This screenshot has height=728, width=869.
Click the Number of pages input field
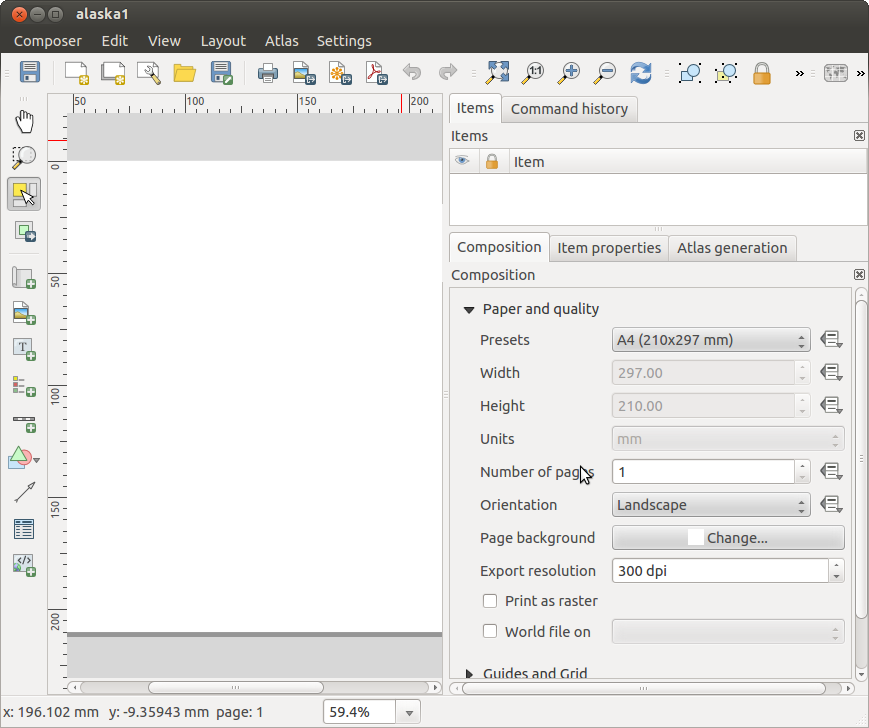(x=702, y=472)
